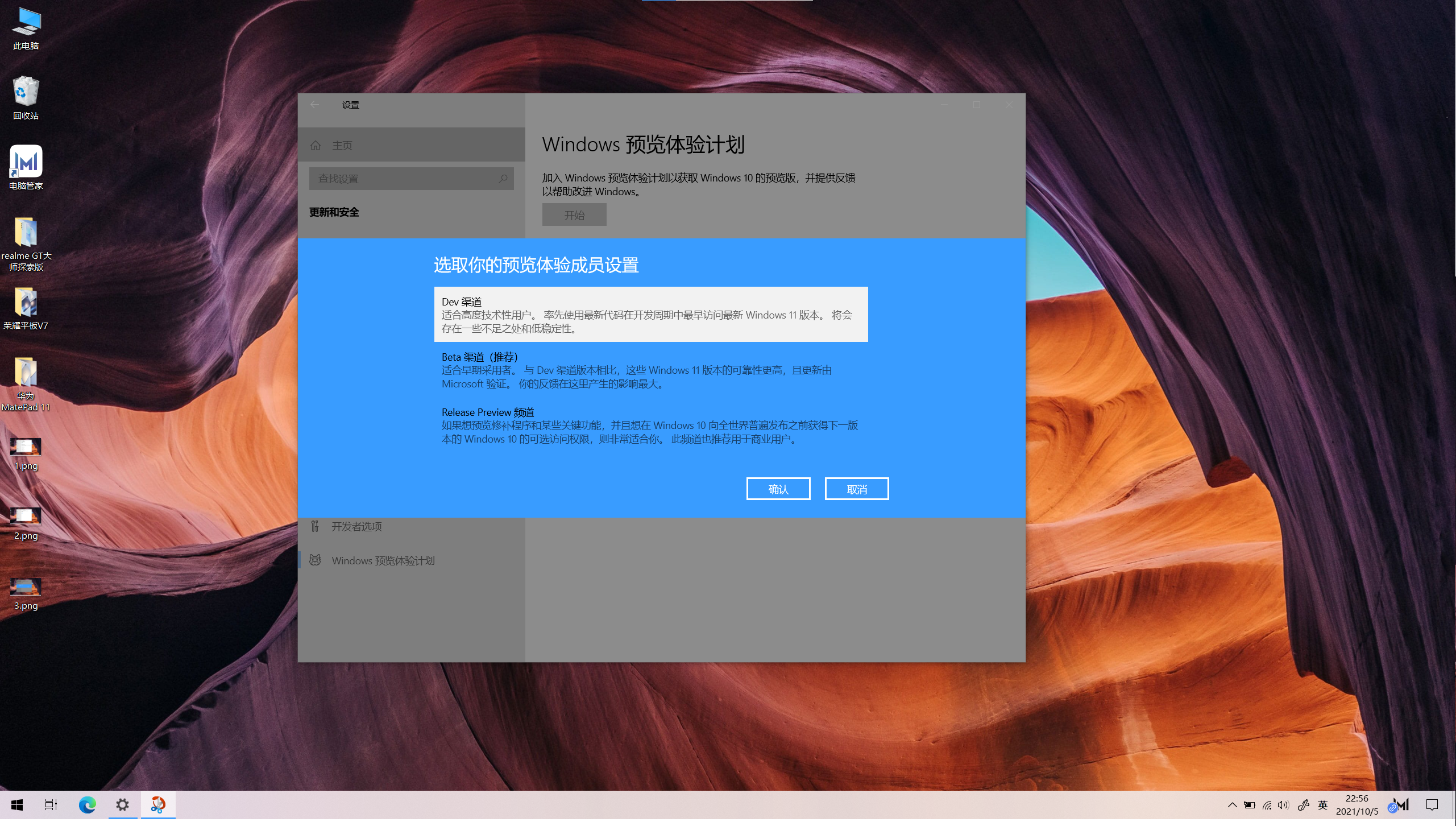The image size is (1456, 826).
Task: Open Task View on the taskbar
Action: click(51, 804)
